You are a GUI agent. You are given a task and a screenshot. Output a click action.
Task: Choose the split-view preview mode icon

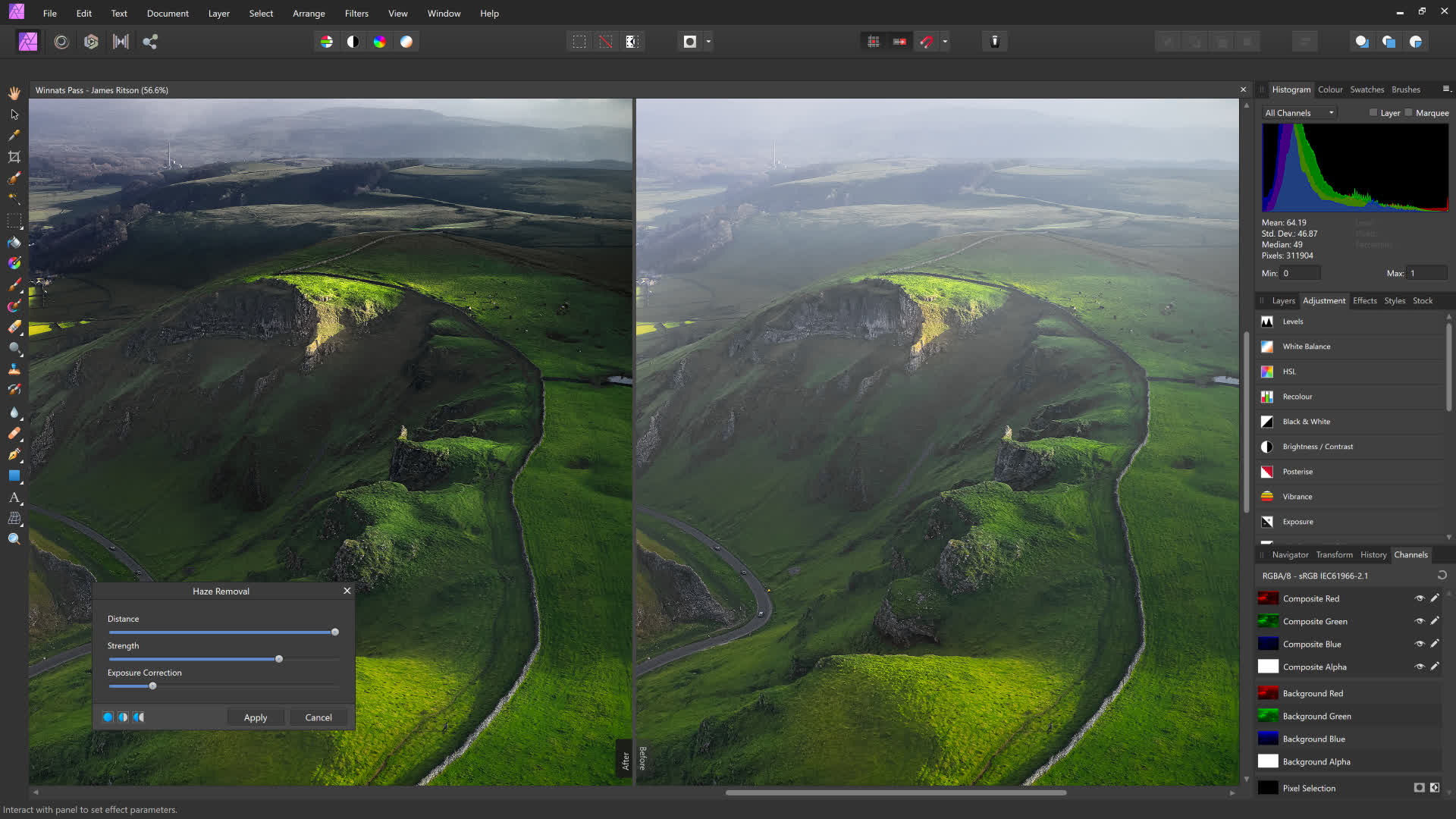point(123,717)
